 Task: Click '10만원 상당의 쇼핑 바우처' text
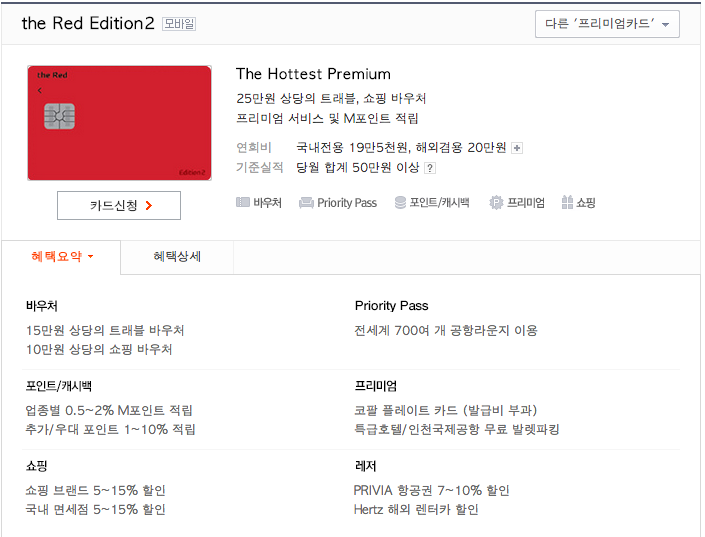(99, 349)
